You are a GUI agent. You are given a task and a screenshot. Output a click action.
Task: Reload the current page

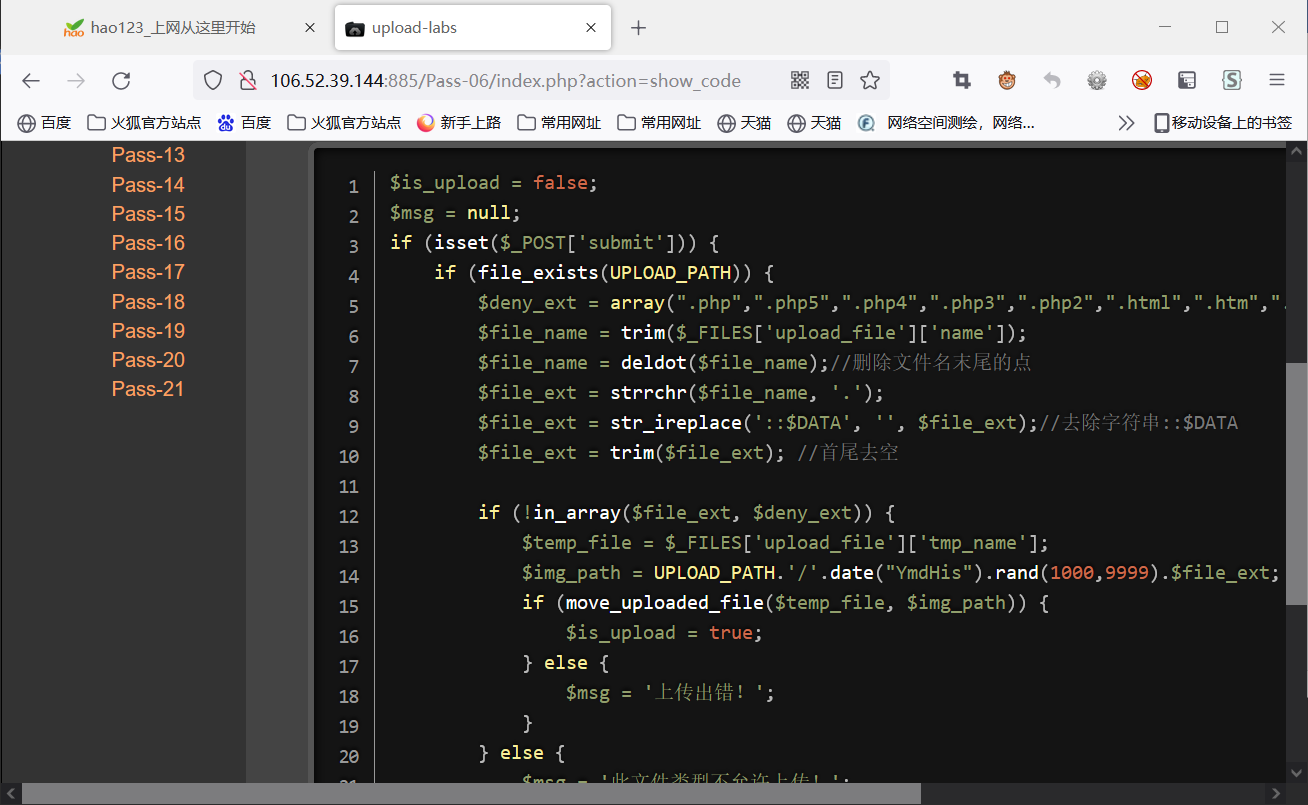pyautogui.click(x=121, y=81)
